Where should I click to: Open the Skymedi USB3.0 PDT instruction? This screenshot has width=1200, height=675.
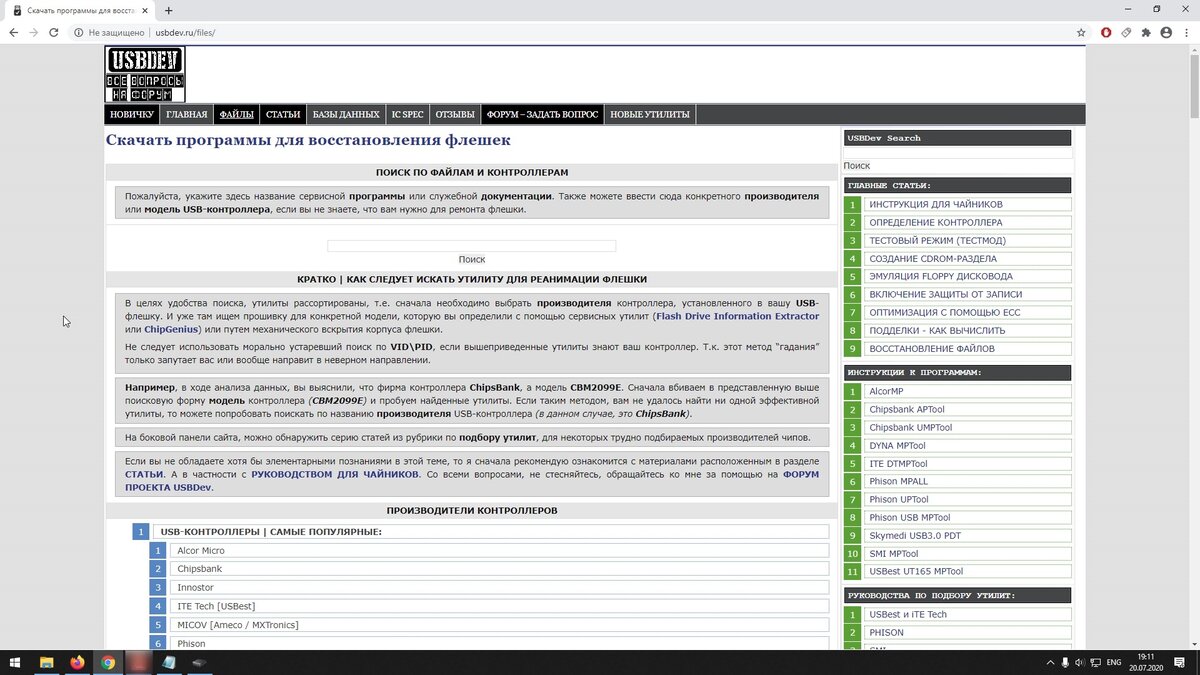click(967, 535)
